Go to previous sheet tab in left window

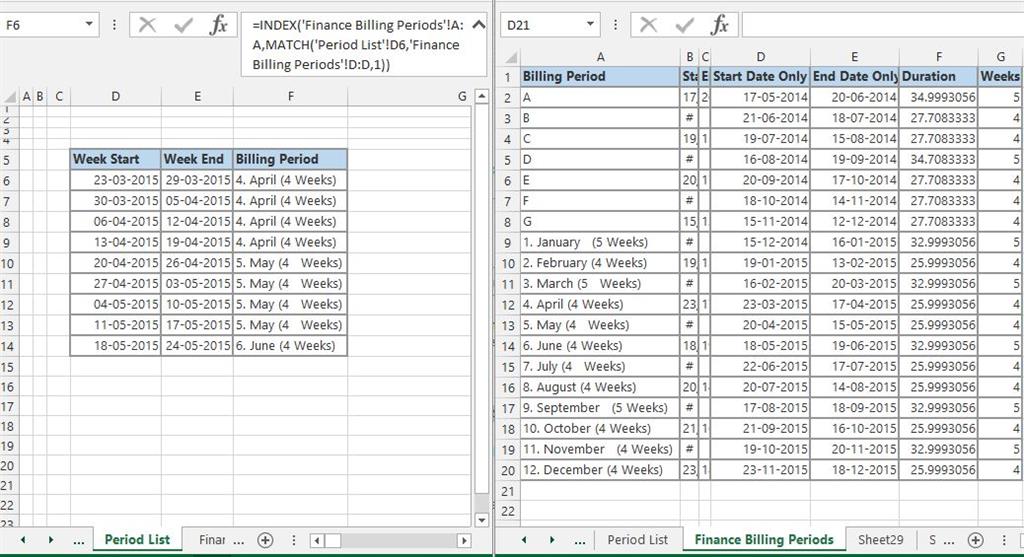coord(23,540)
